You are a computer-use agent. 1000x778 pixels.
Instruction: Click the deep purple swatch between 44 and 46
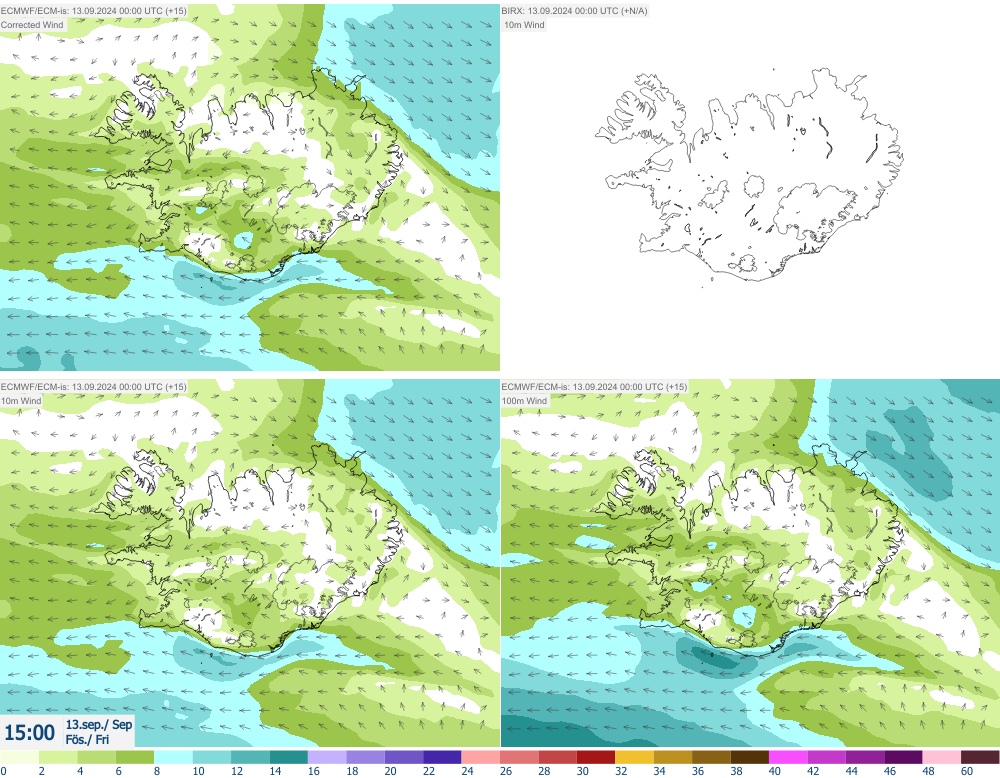click(865, 757)
